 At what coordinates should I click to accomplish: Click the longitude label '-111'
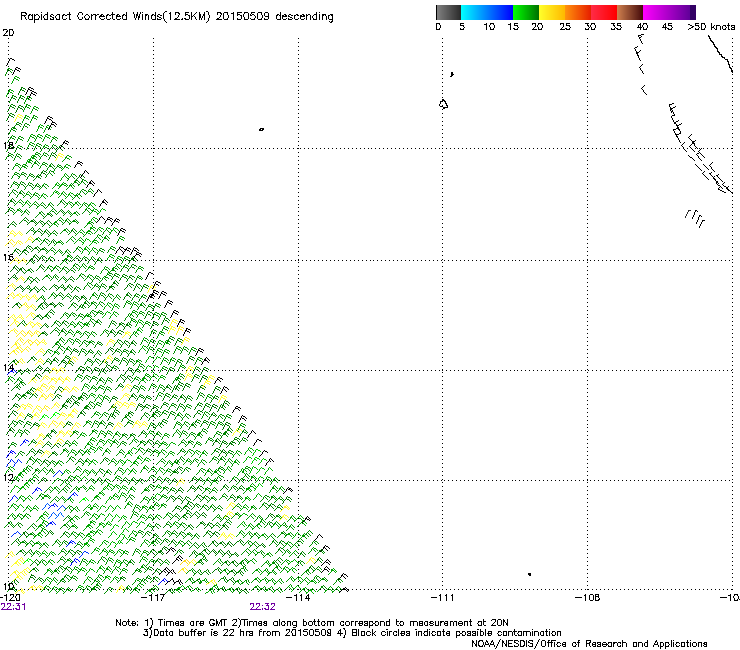[x=443, y=598]
